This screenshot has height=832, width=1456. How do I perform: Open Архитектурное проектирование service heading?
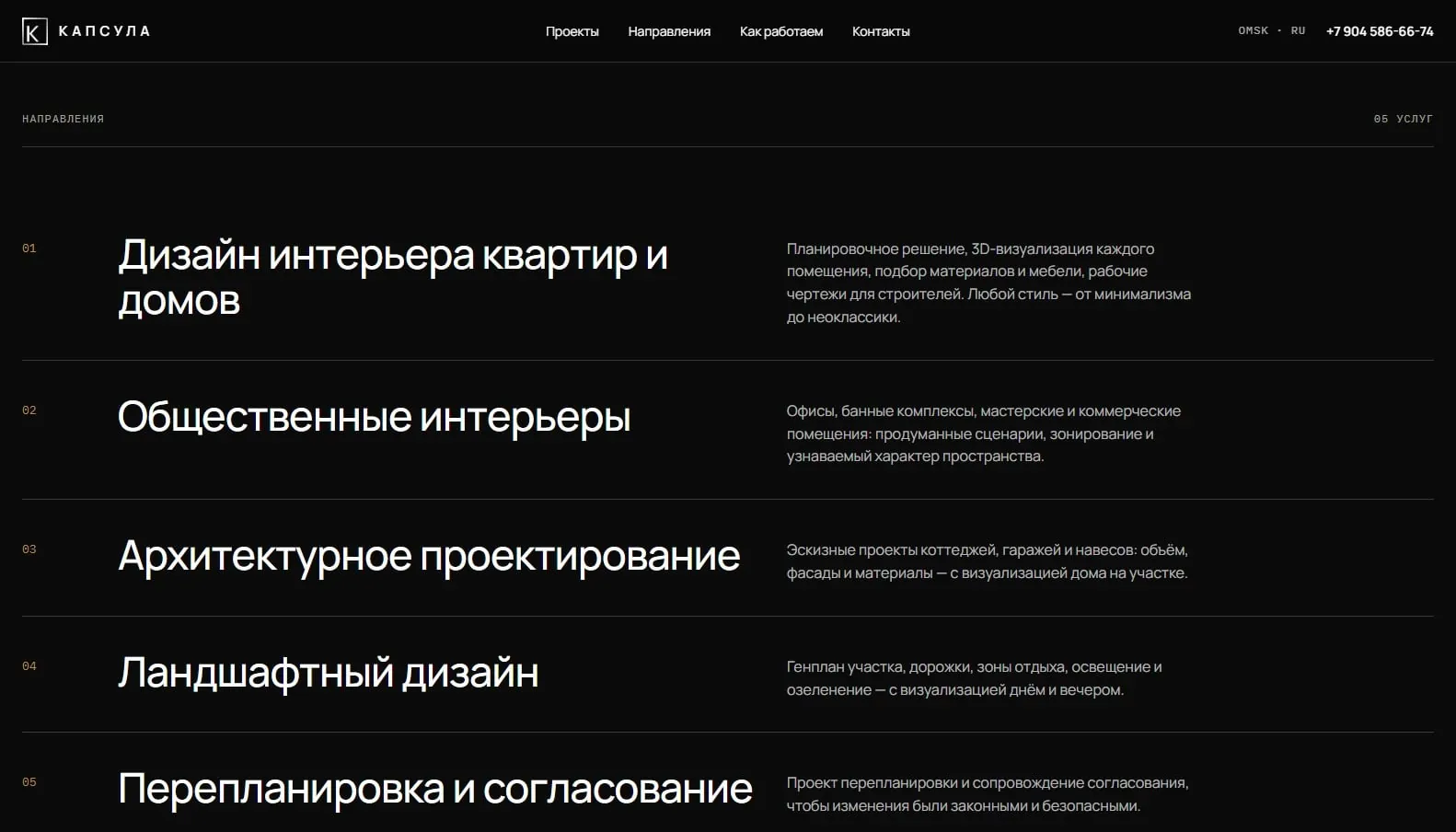(x=429, y=556)
